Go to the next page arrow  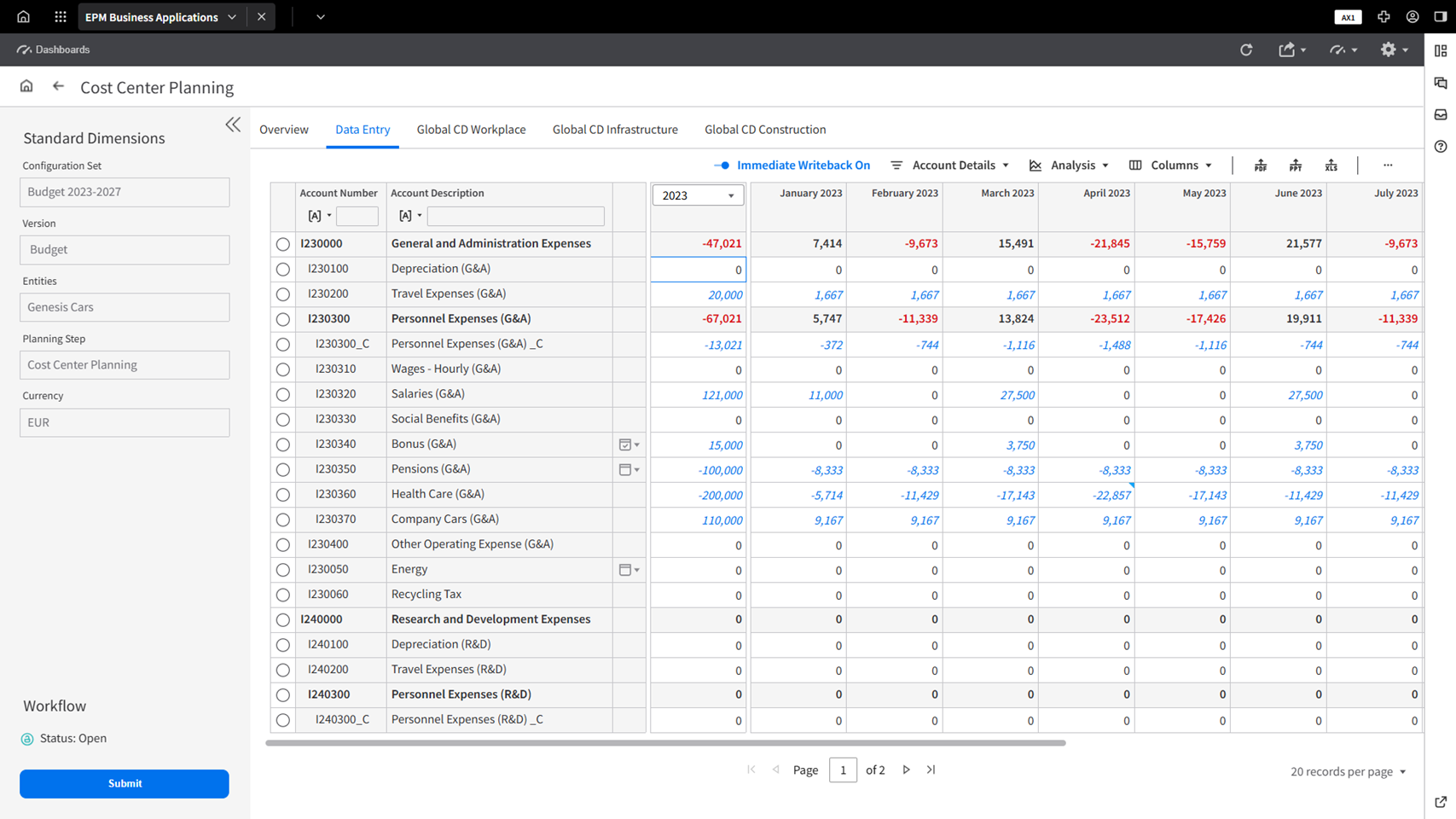(906, 770)
